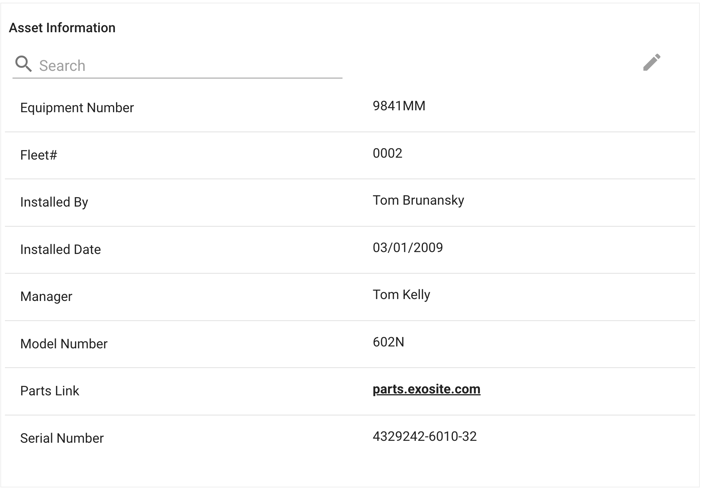Viewport: 704px width, 492px height.
Task: Click the Asset Information heading
Action: click(x=62, y=28)
